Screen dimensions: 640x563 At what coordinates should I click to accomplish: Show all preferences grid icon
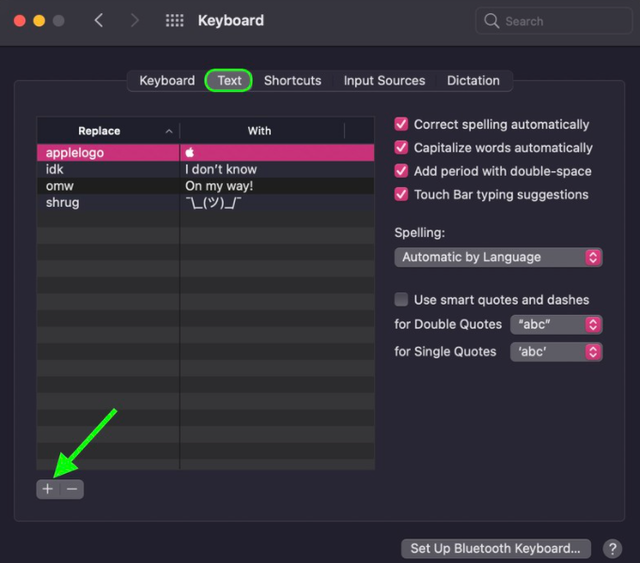coord(174,20)
